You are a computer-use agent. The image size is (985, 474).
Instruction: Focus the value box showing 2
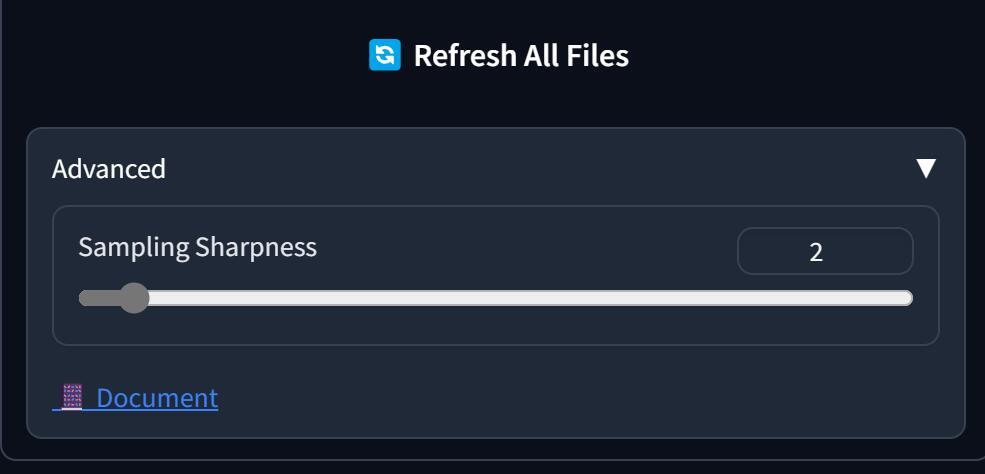[x=825, y=251]
